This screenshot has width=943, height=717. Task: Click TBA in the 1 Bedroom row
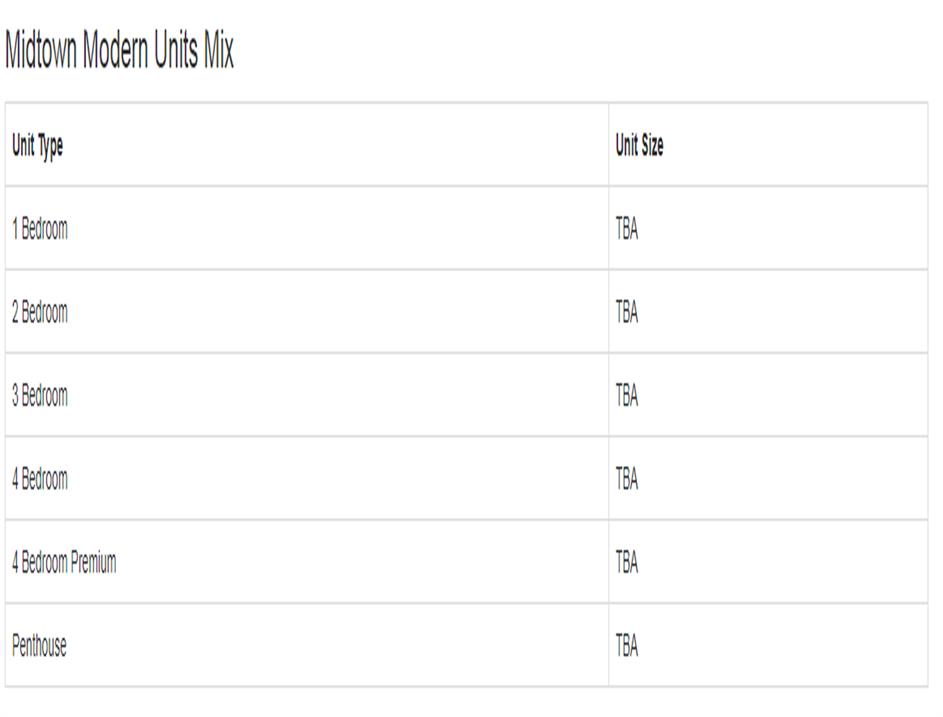point(627,229)
